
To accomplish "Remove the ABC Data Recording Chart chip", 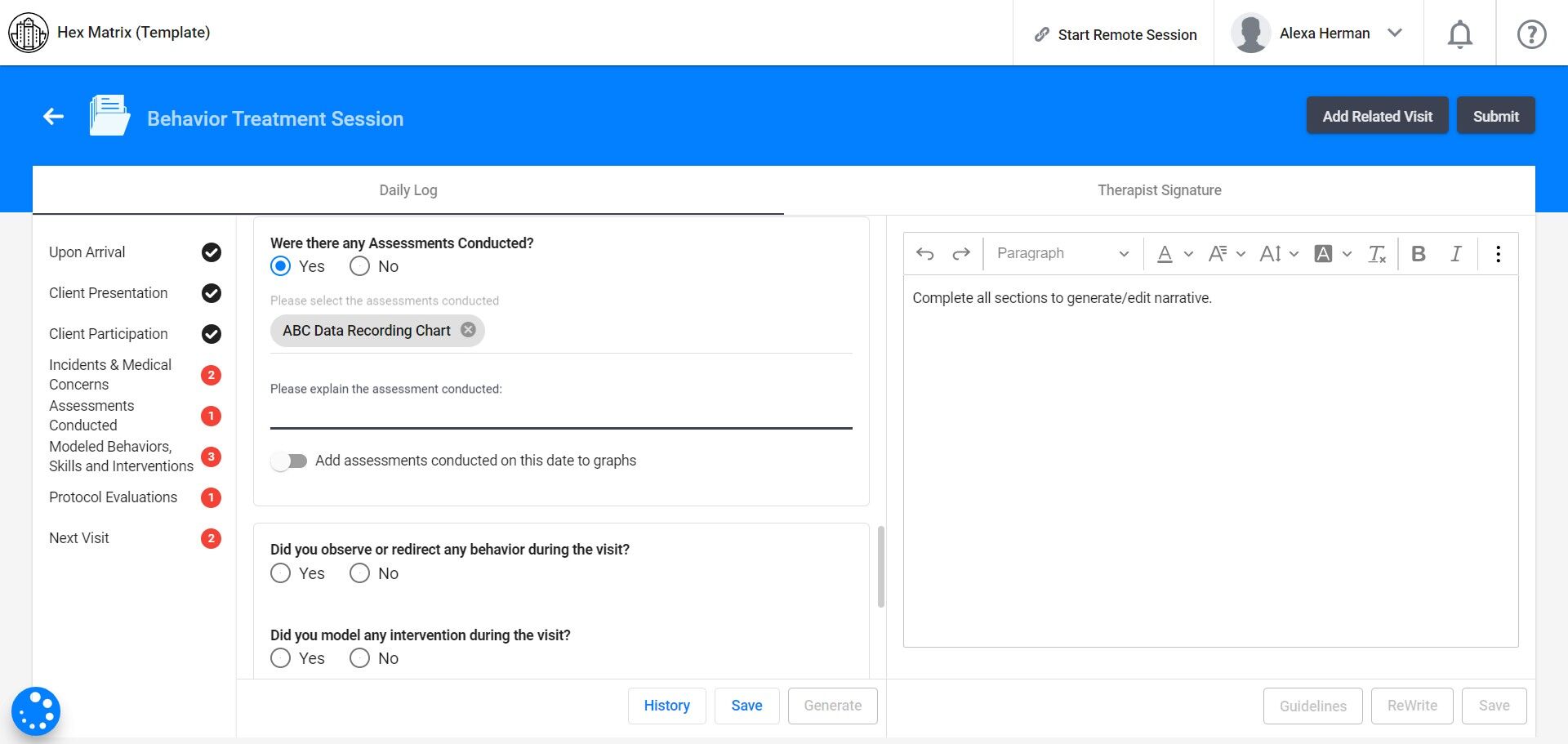I will (468, 330).
